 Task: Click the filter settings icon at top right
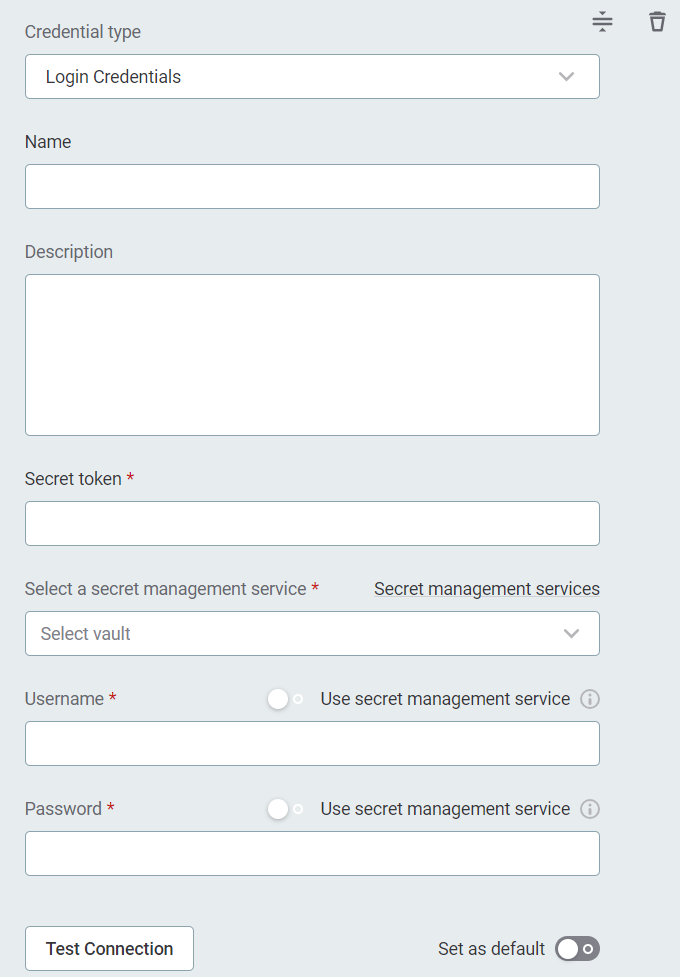point(602,21)
